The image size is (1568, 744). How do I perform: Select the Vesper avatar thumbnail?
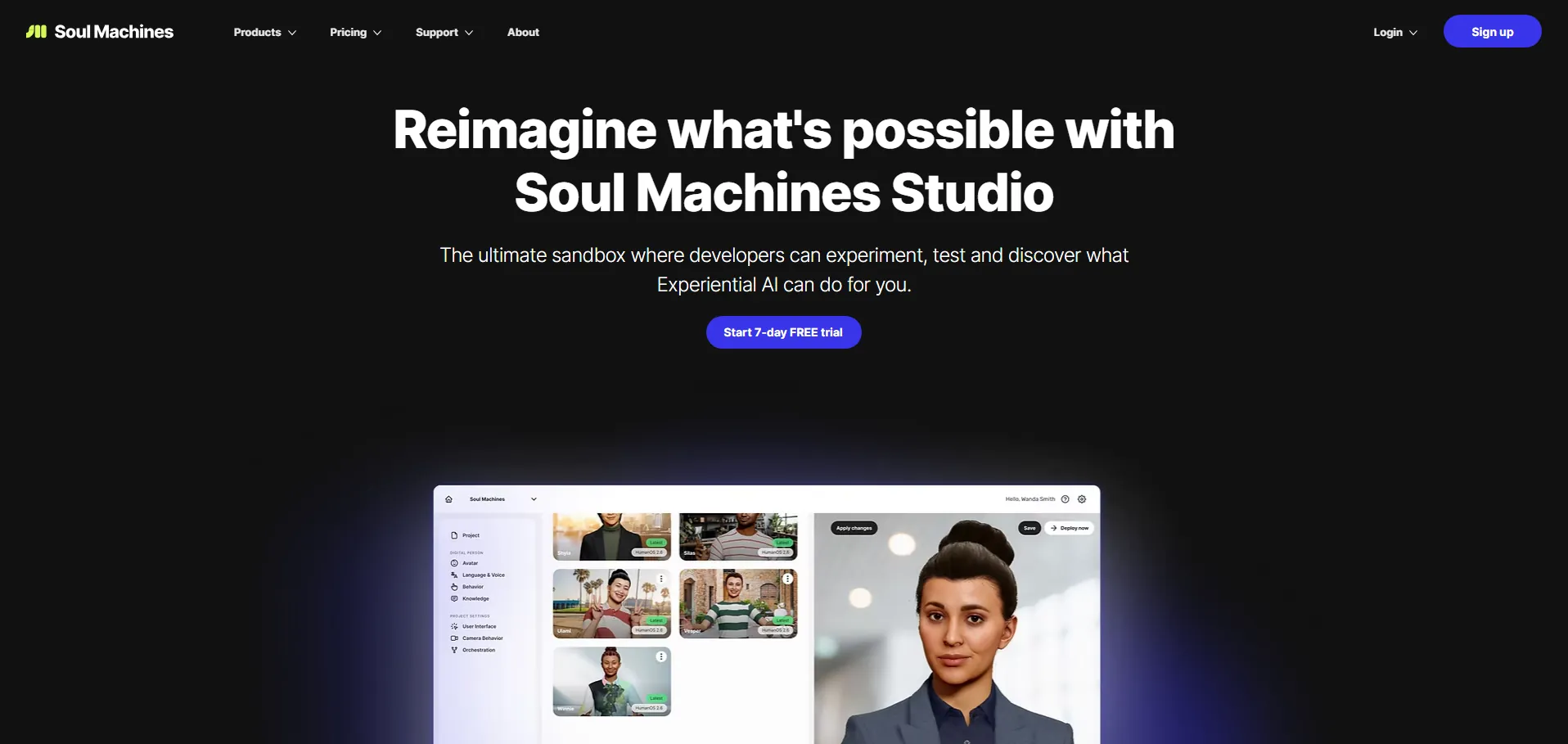point(738,604)
